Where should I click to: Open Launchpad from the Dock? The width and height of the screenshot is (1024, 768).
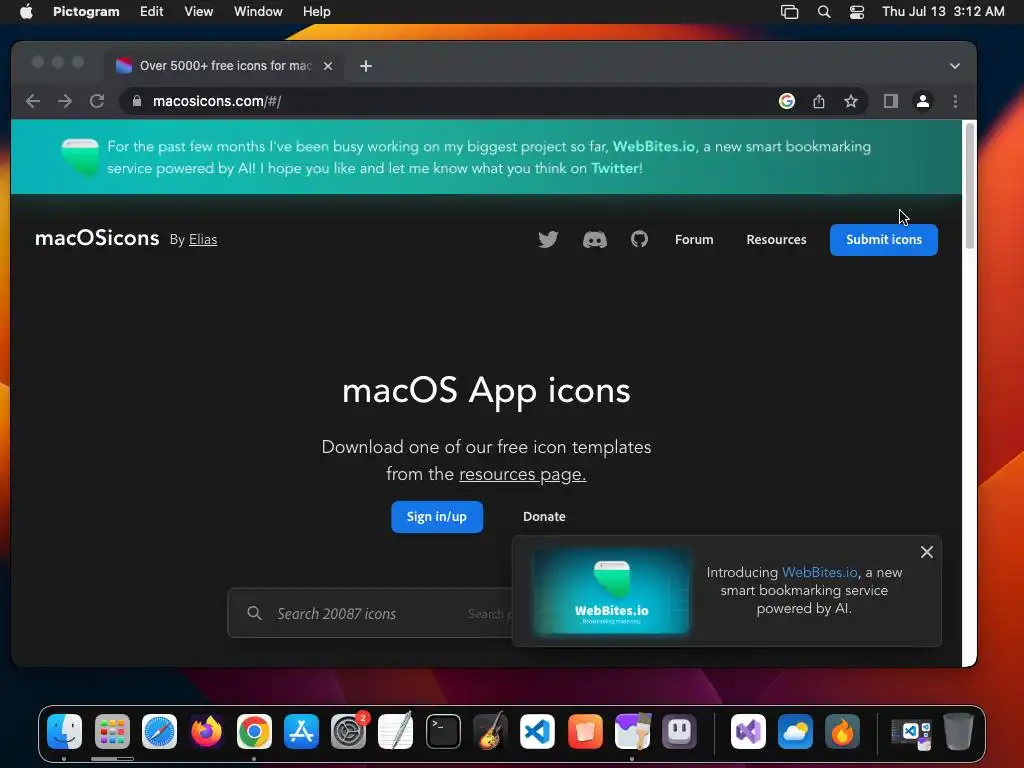tap(112, 731)
